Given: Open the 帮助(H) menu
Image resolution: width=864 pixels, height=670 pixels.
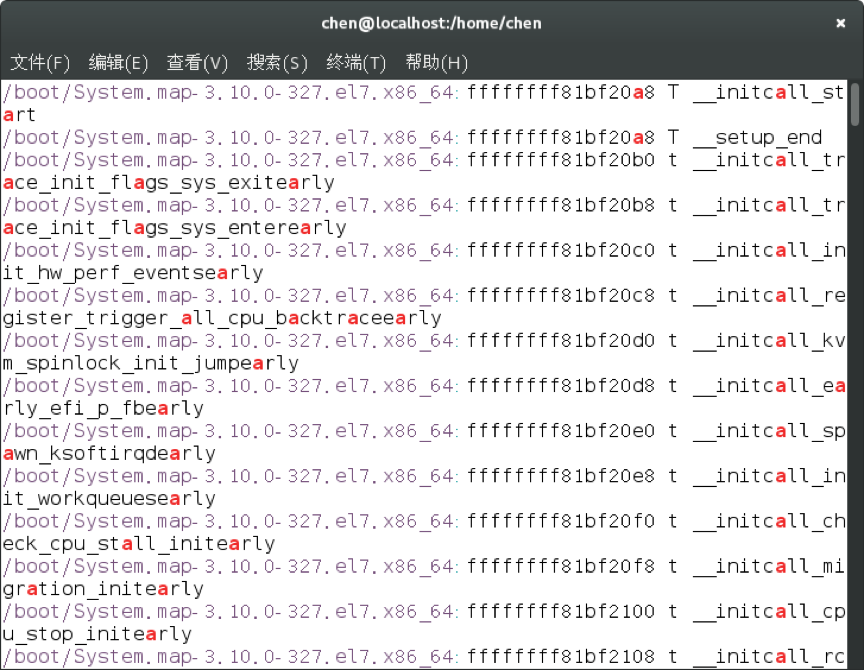Looking at the screenshot, I should click(x=436, y=63).
